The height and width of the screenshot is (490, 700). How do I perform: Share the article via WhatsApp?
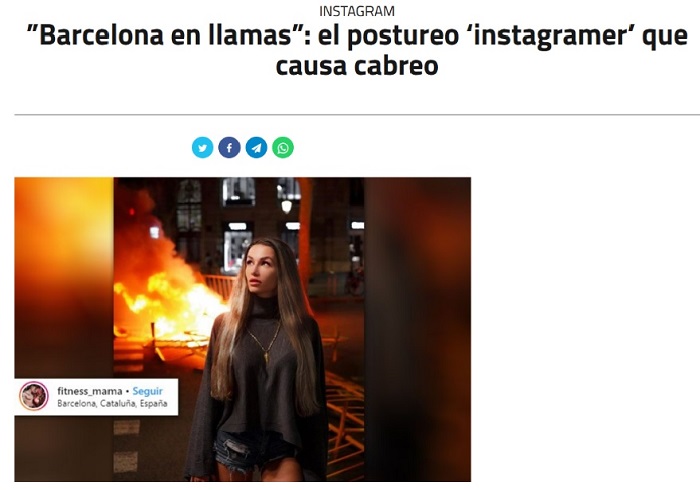[283, 148]
